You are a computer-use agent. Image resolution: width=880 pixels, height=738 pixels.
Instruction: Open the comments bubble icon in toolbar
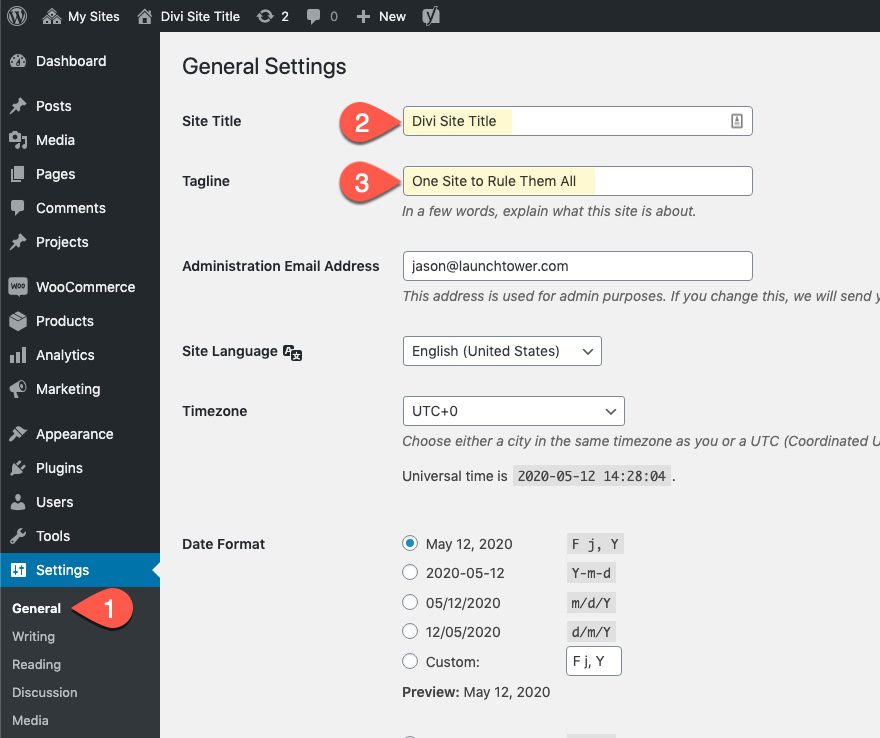pos(315,16)
